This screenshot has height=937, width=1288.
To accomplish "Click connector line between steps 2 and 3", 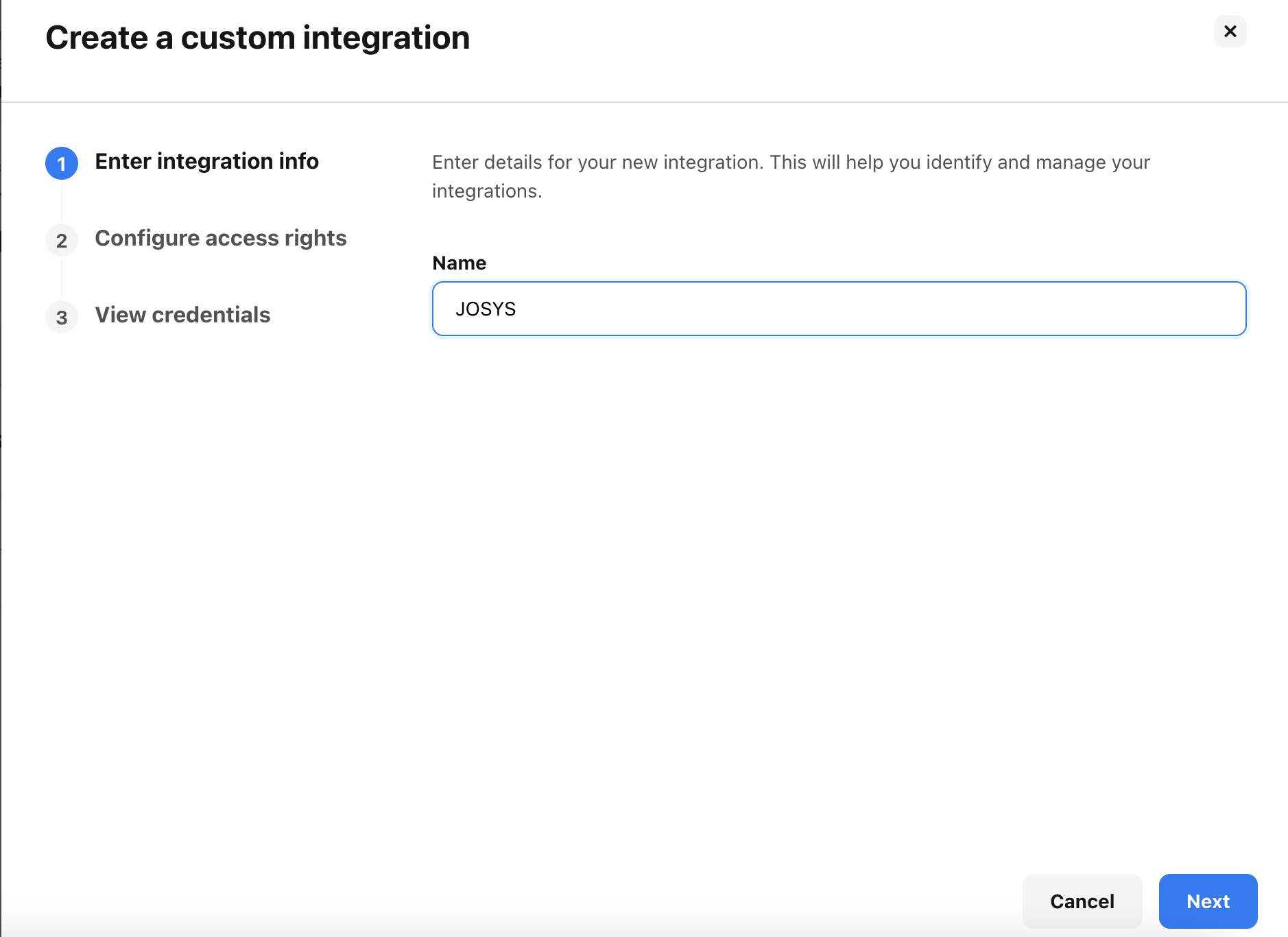I will pos(62,278).
